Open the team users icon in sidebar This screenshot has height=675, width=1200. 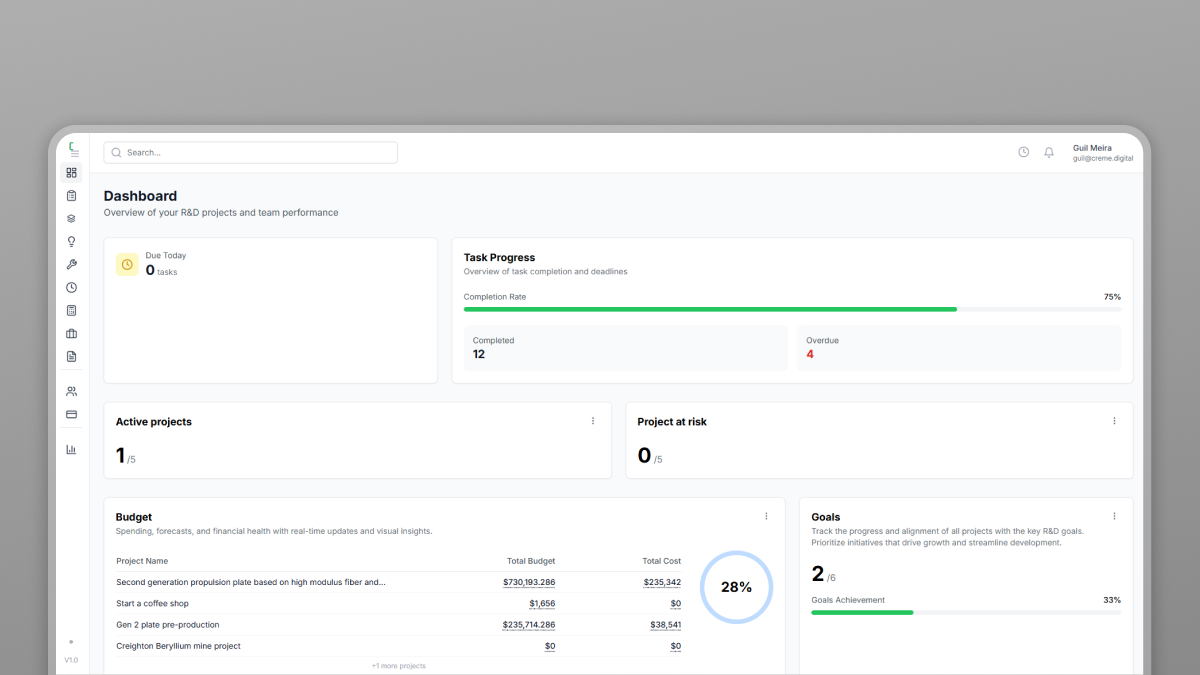tap(71, 391)
